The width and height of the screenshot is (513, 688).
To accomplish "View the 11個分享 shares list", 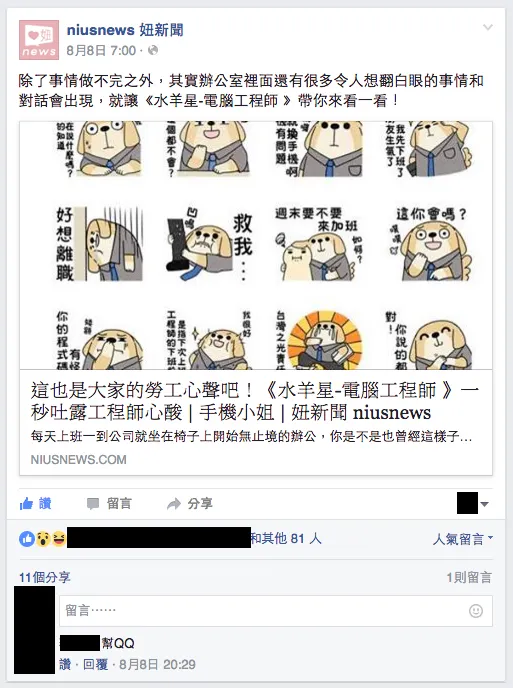I will [44, 577].
